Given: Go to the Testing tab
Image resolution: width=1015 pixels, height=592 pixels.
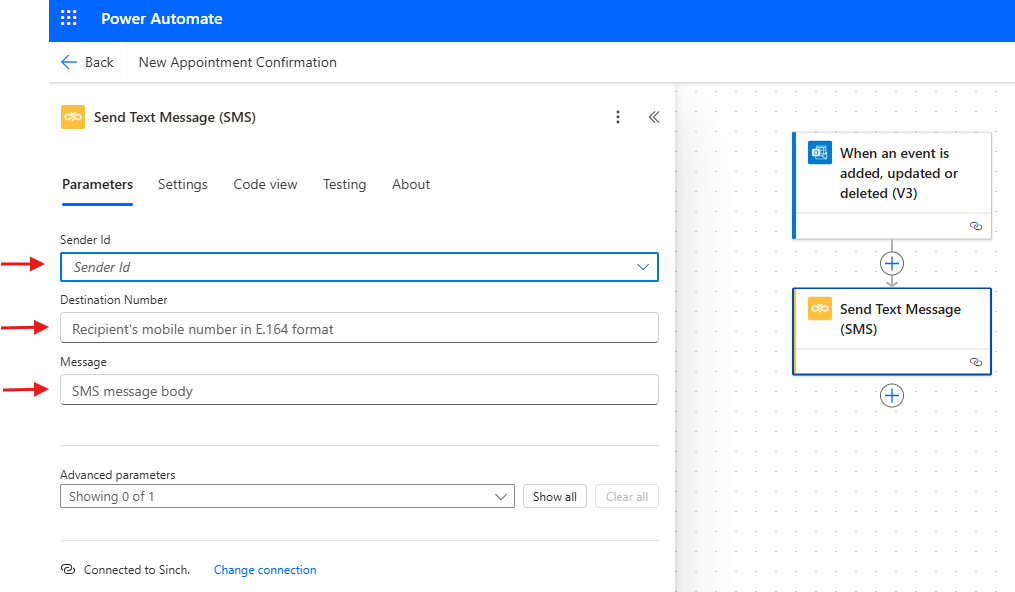Looking at the screenshot, I should tap(344, 184).
